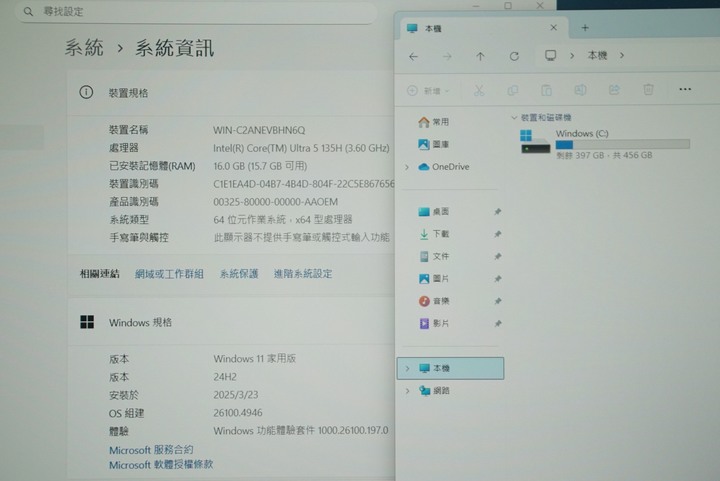Open the 網域或工作群組 link
The width and height of the screenshot is (720, 481).
[x=169, y=274]
